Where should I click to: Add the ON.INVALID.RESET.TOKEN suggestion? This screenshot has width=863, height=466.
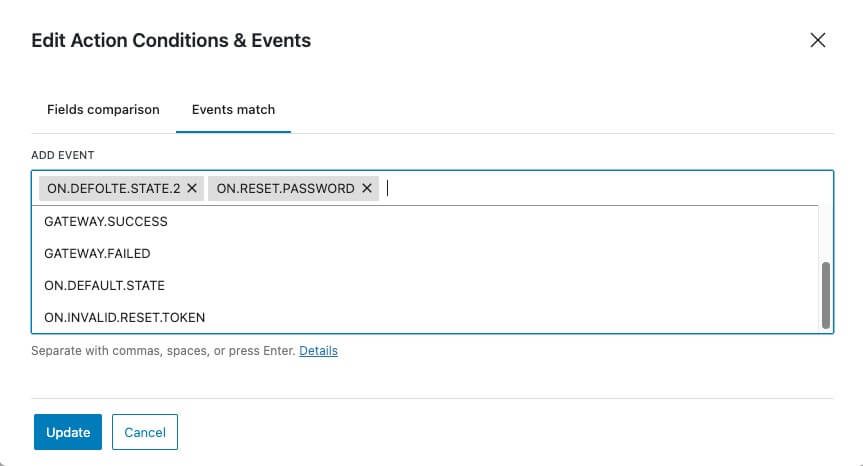click(x=125, y=317)
